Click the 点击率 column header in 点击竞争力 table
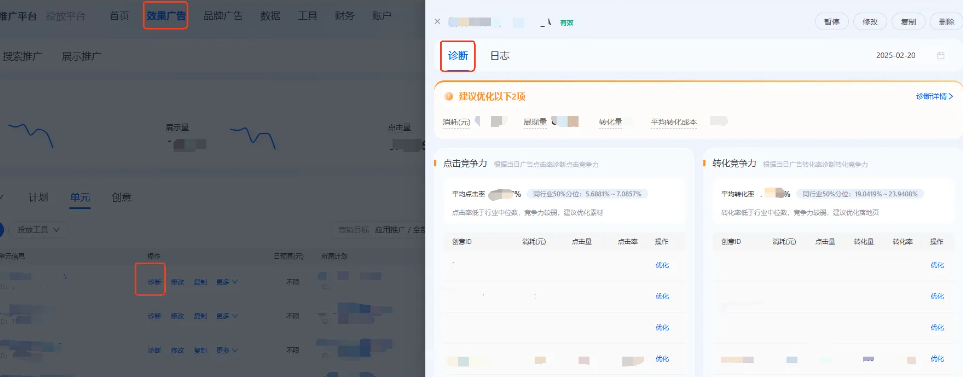Screen dimensions: 963x377 (628, 242)
